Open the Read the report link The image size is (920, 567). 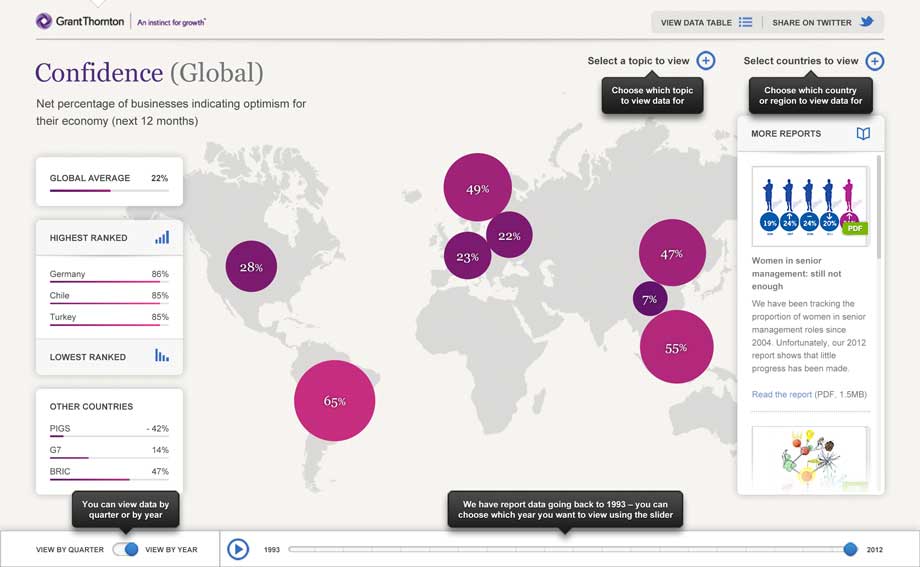click(x=781, y=395)
